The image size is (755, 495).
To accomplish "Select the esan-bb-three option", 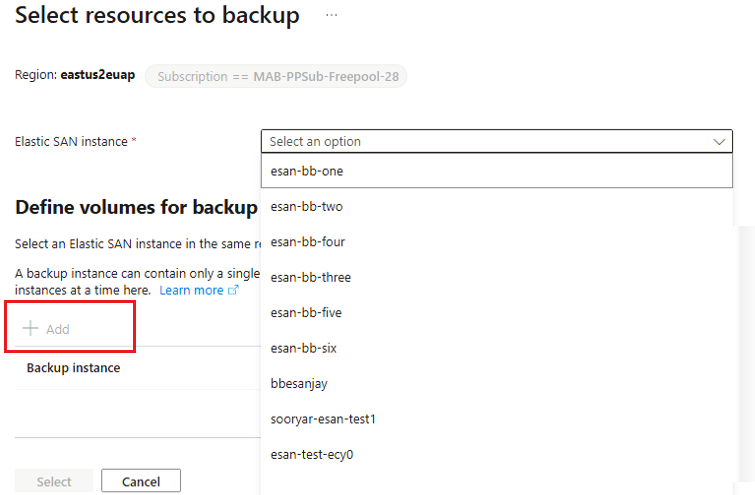I will 496,277.
